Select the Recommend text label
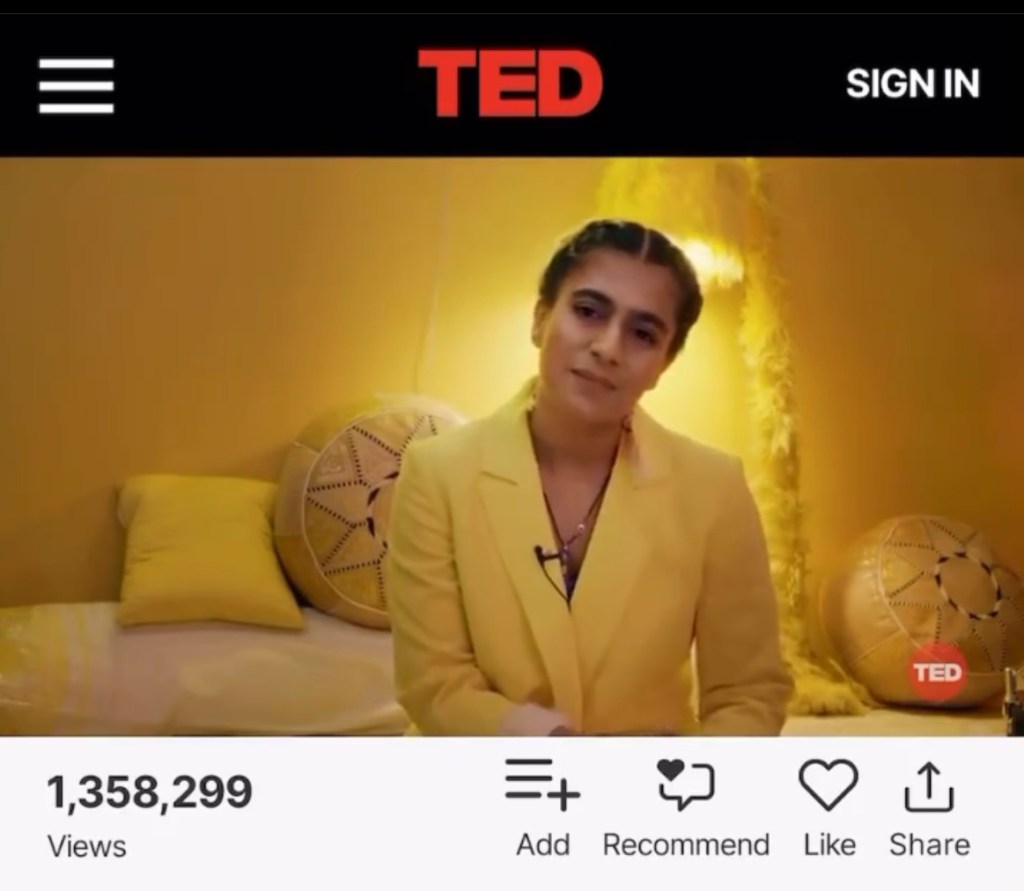Viewport: 1024px width, 891px height. (x=686, y=845)
